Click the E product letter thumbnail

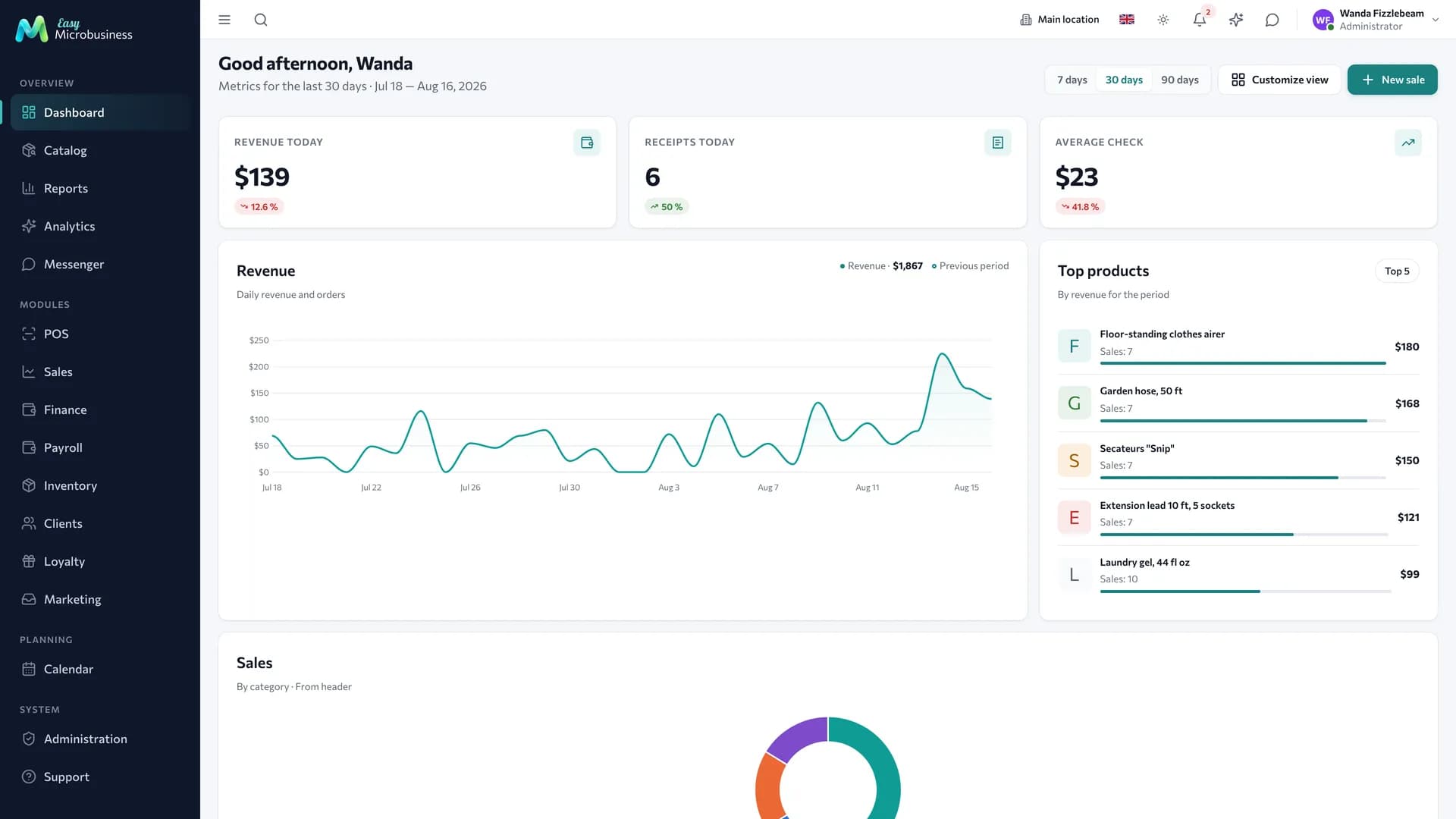coord(1074,517)
